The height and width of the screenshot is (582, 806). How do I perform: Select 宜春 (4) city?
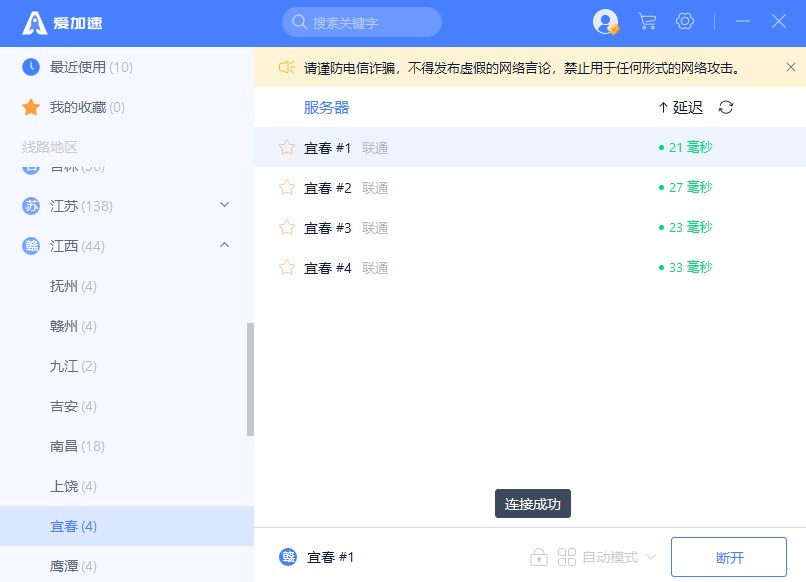[x=127, y=526]
